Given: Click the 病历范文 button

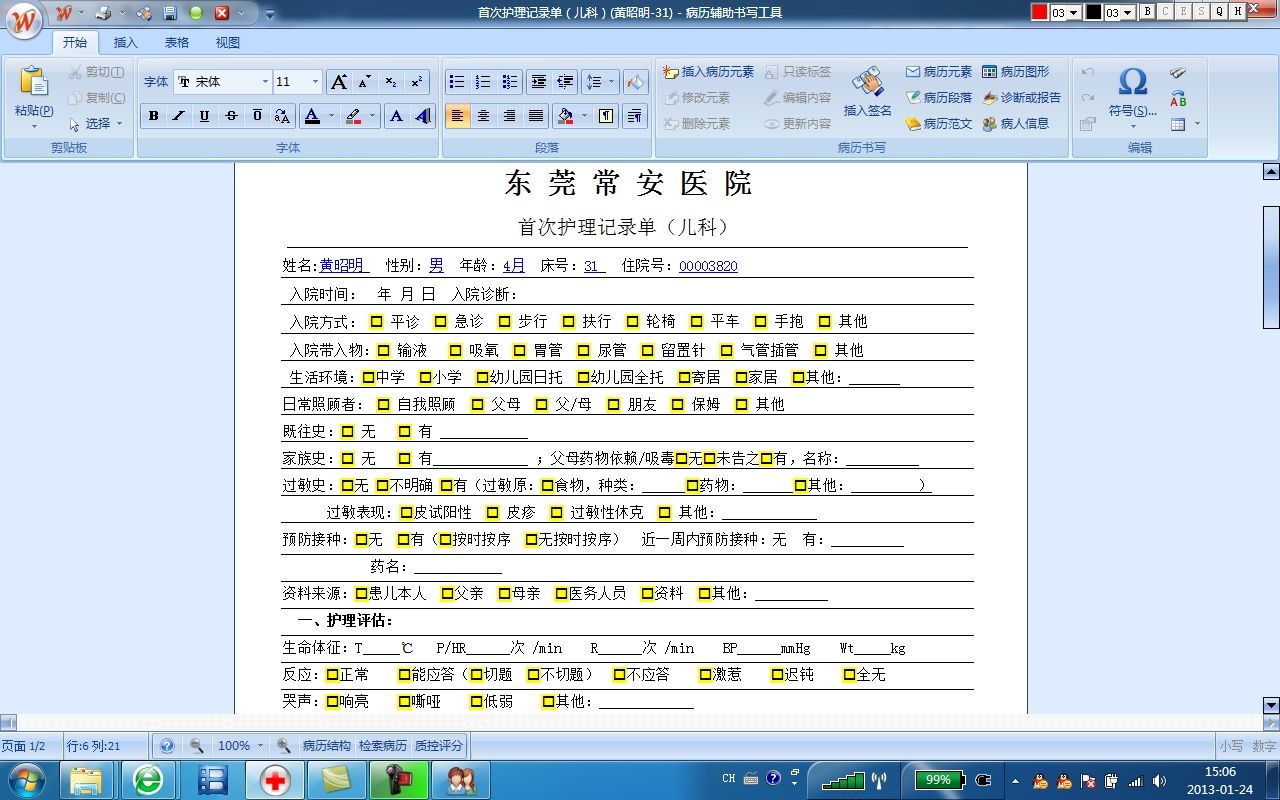Looking at the screenshot, I should click(939, 124).
